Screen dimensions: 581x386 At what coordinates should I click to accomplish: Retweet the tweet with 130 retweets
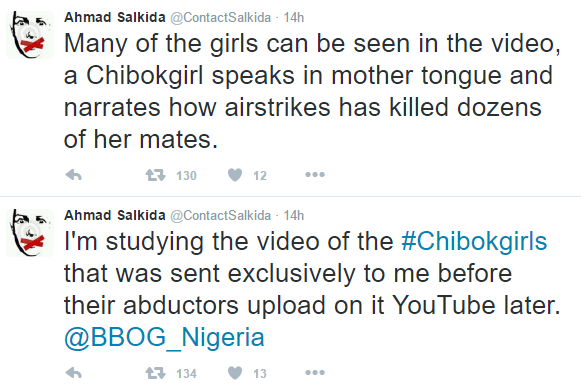pyautogui.click(x=155, y=174)
